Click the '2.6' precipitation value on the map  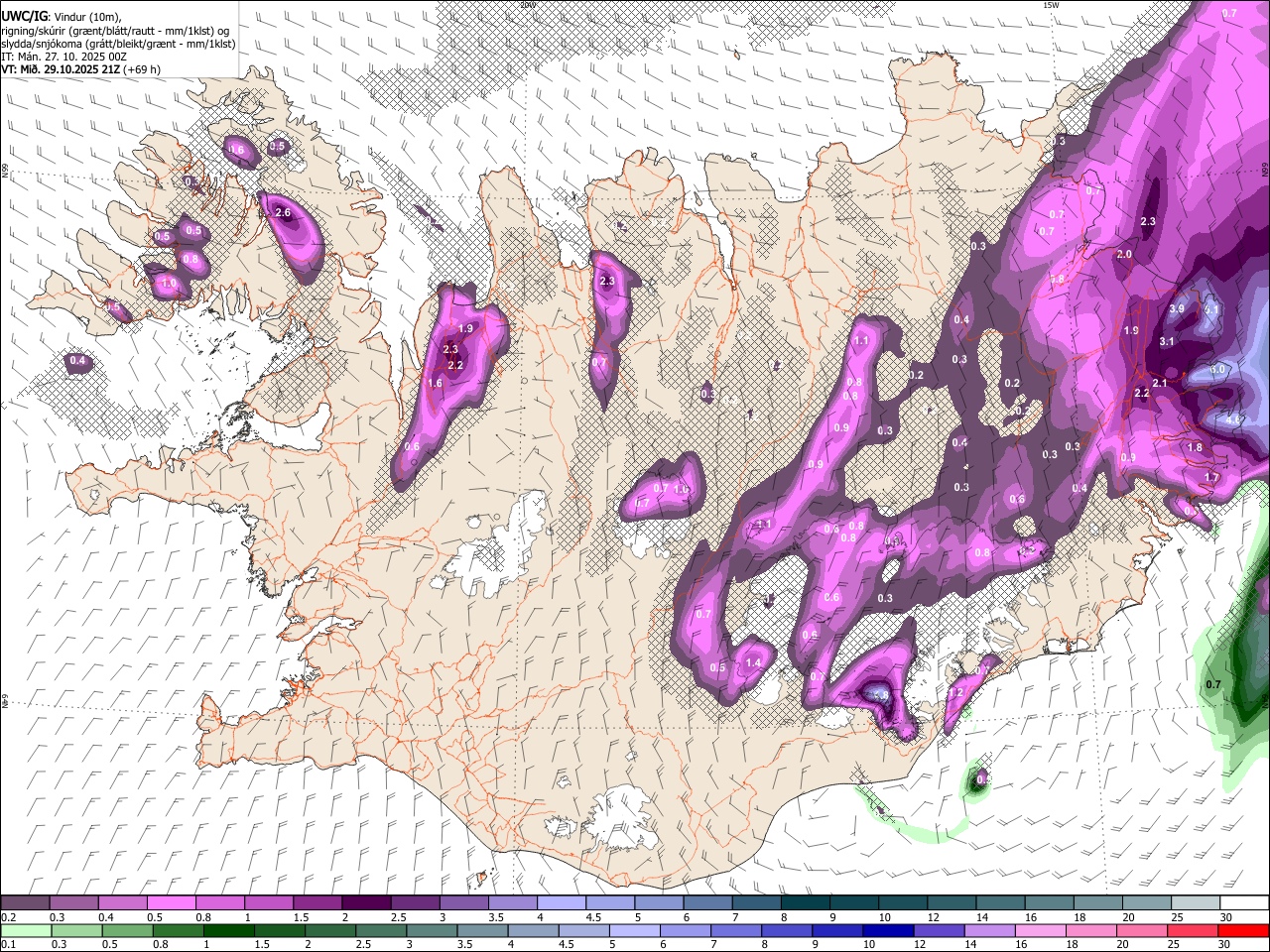[x=282, y=213]
